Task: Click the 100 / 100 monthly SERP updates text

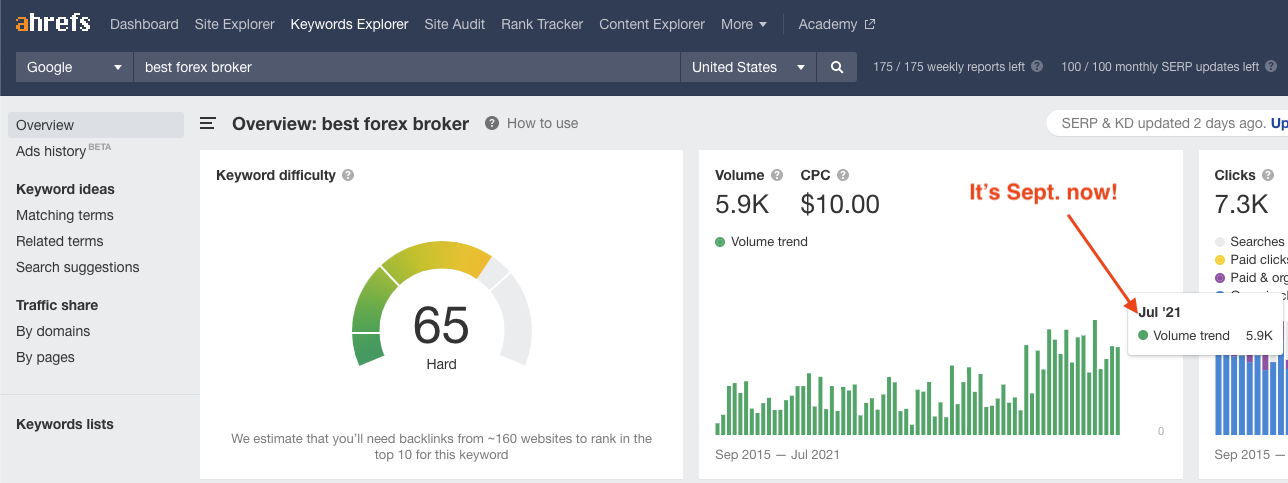Action: pyautogui.click(x=1160, y=67)
